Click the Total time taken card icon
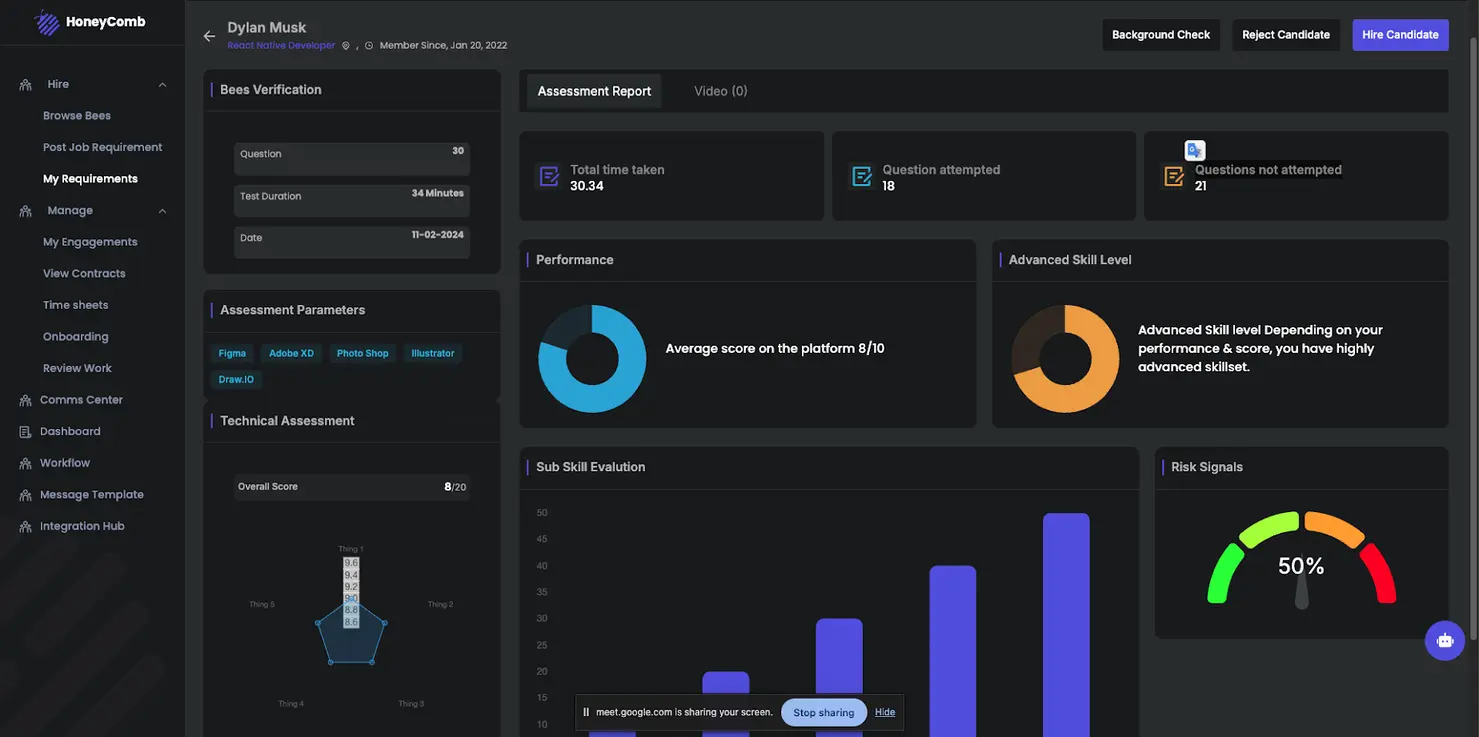This screenshot has width=1479, height=737. [549, 177]
